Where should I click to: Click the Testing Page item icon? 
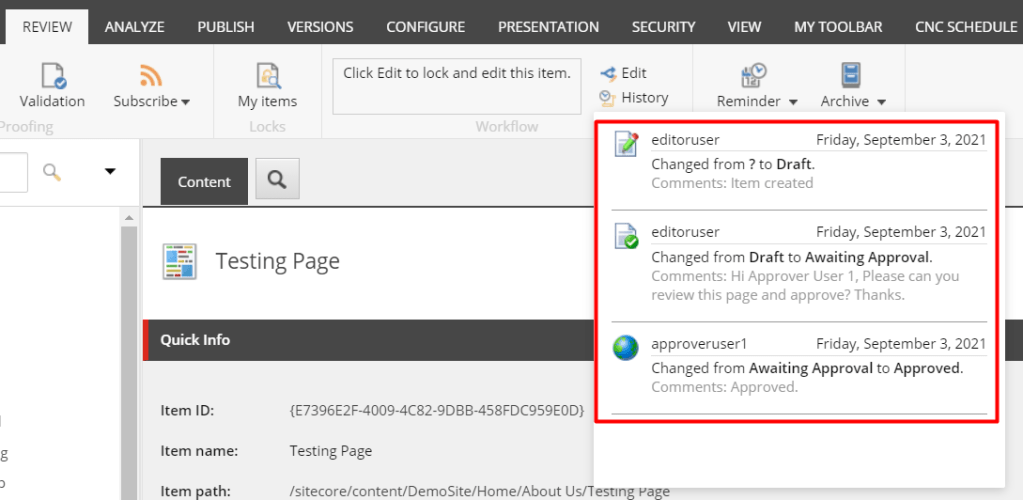[180, 261]
